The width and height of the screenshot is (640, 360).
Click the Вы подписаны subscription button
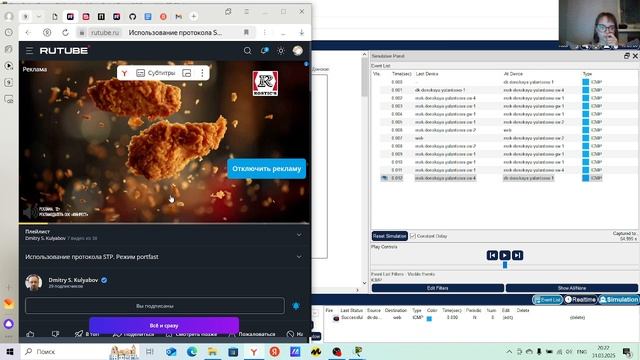click(x=155, y=306)
